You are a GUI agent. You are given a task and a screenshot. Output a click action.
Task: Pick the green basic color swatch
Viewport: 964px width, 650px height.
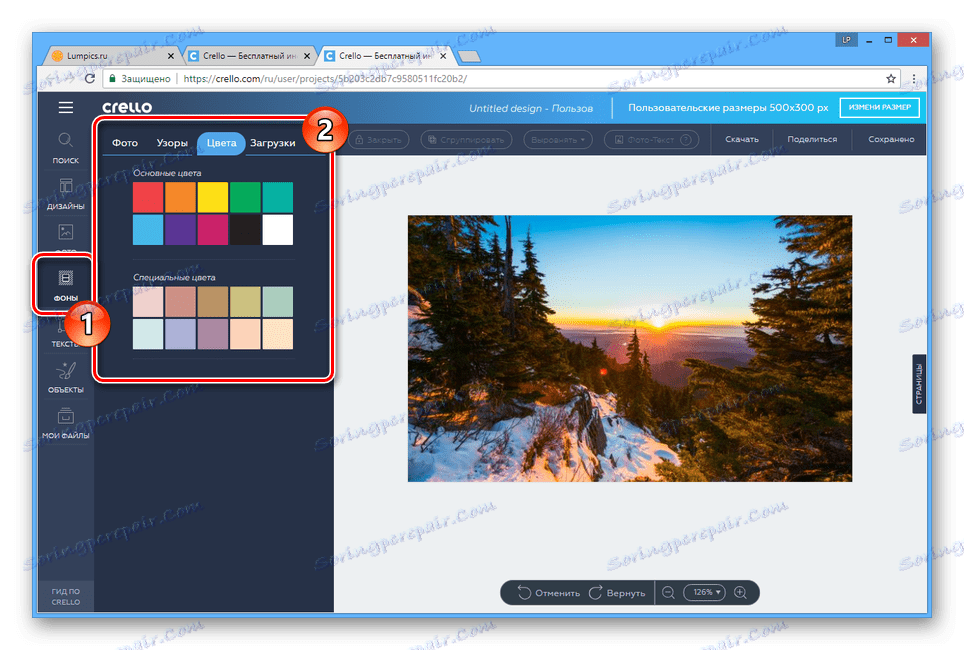pos(245,197)
